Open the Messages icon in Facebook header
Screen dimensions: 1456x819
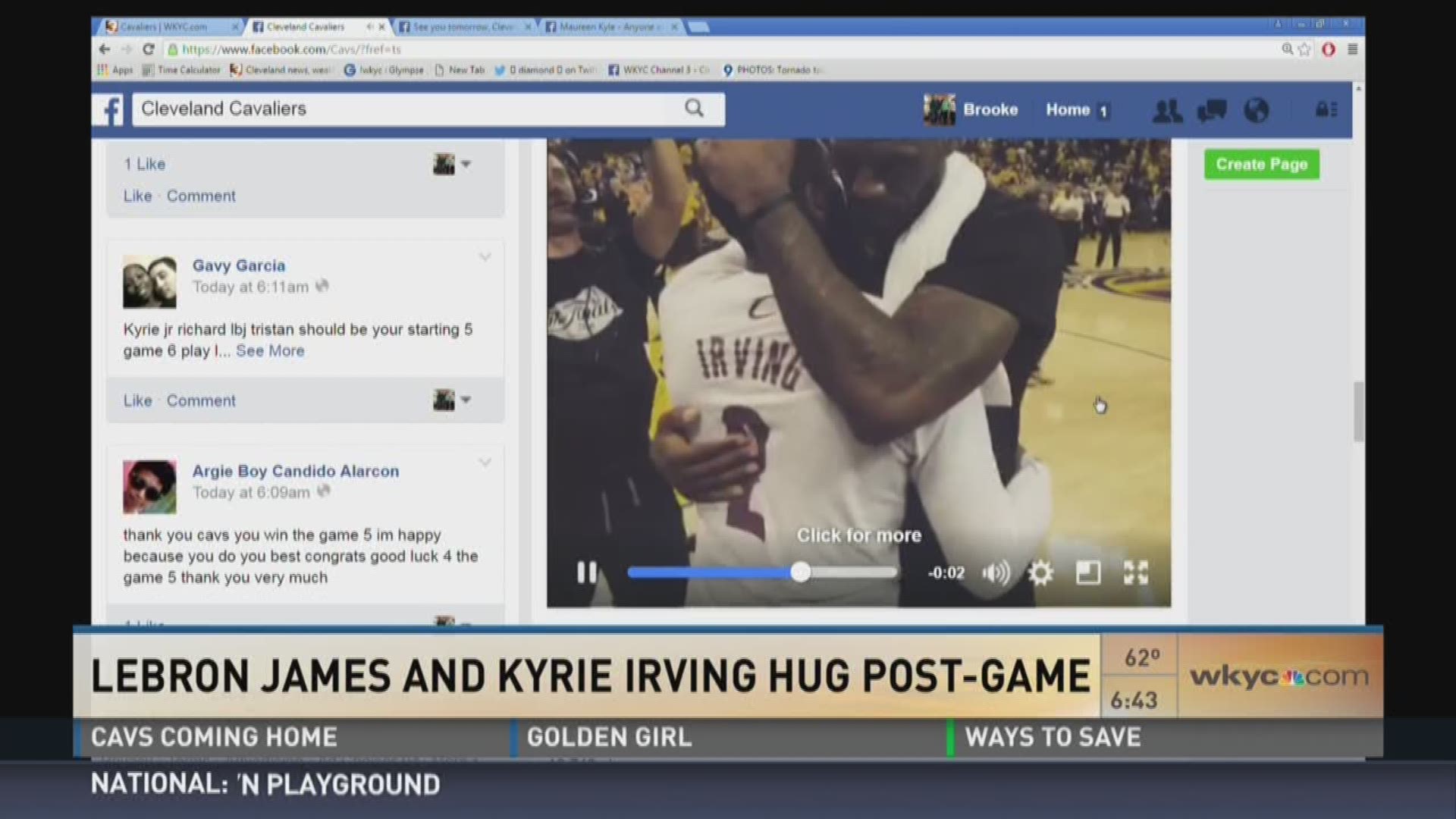pyautogui.click(x=1211, y=111)
